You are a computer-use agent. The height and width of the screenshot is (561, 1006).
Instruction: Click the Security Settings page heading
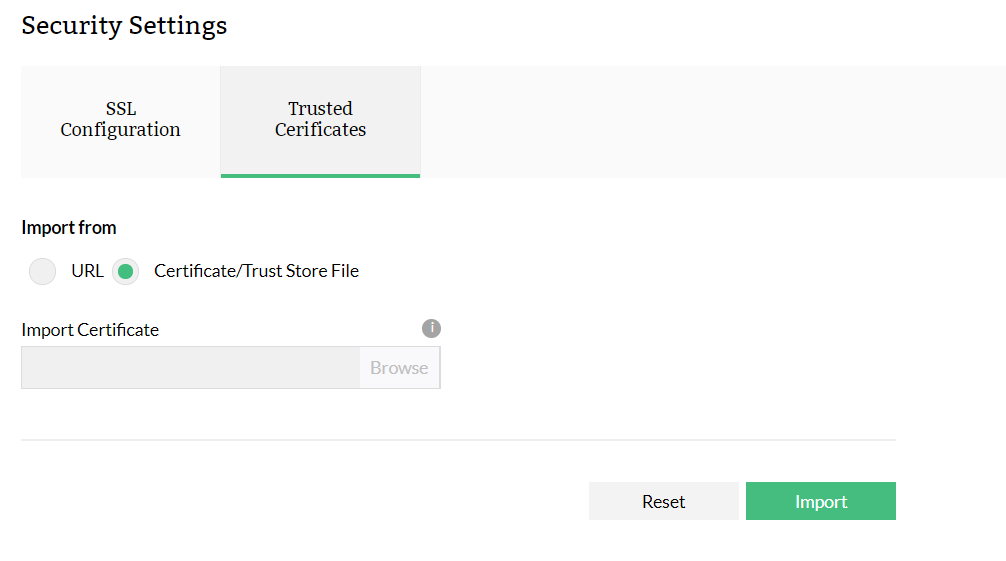124,26
